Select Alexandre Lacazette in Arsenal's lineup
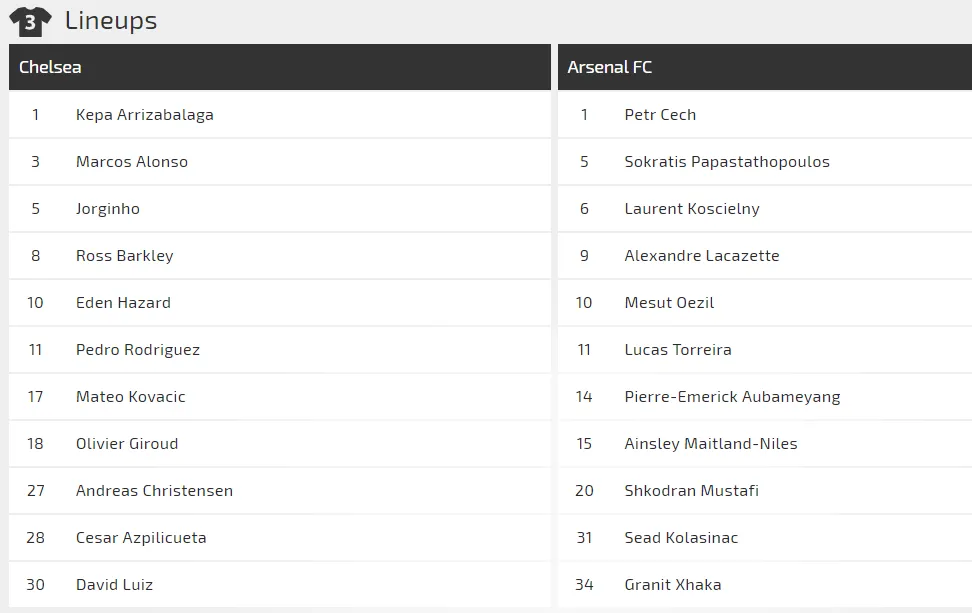Screen dimensions: 972x613 click(x=701, y=256)
